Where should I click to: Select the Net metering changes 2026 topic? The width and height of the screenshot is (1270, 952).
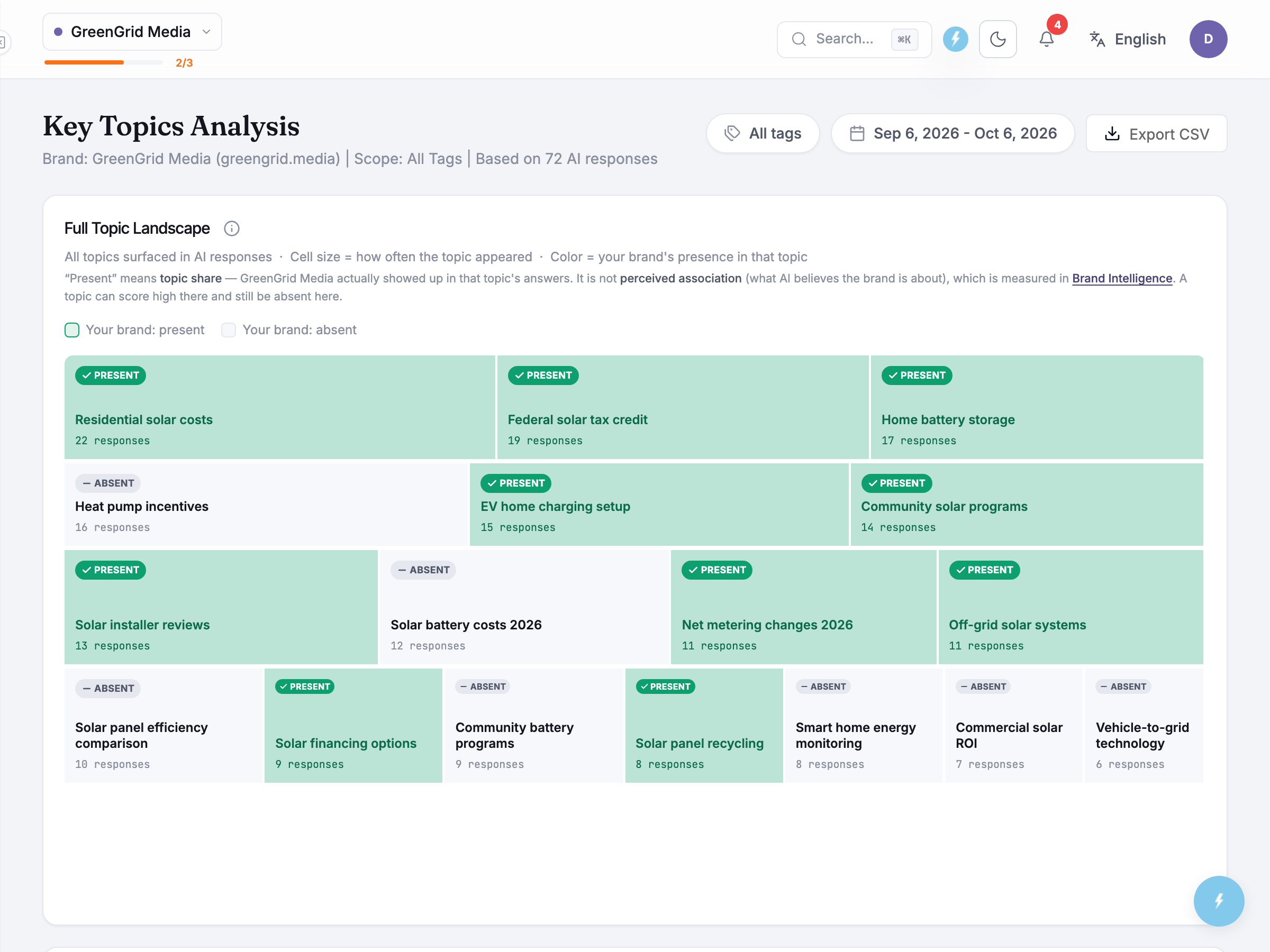pyautogui.click(x=803, y=607)
